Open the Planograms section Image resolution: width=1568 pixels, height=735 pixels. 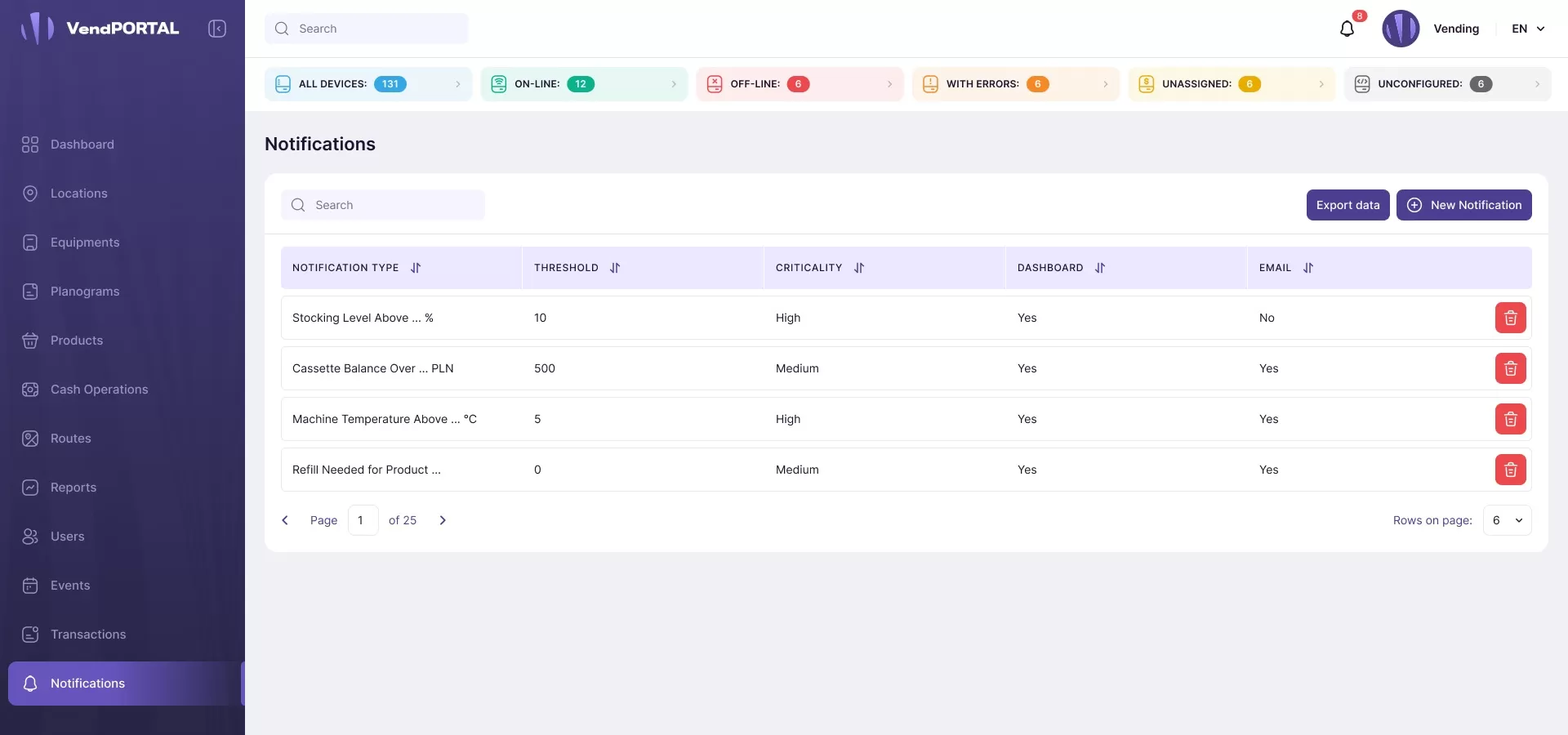point(85,292)
